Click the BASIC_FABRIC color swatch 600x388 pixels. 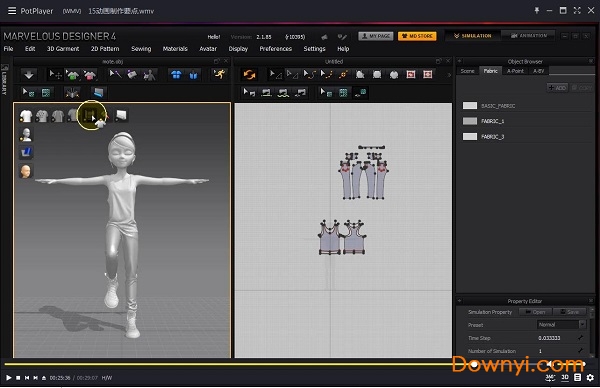470,106
